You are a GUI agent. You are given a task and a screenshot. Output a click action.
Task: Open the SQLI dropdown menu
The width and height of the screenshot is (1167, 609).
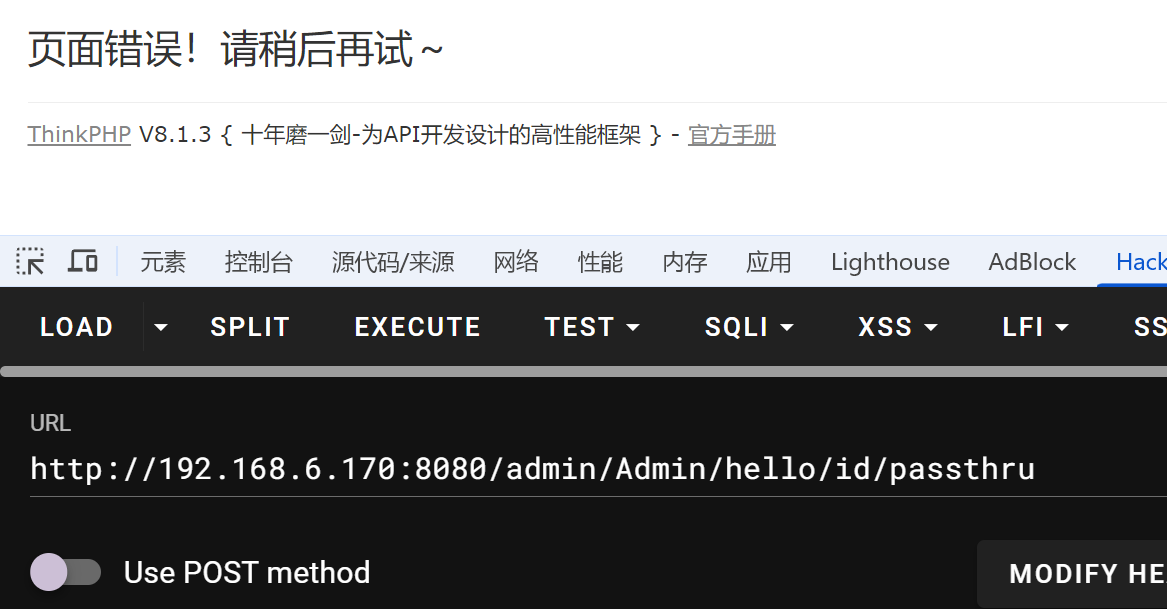click(749, 327)
